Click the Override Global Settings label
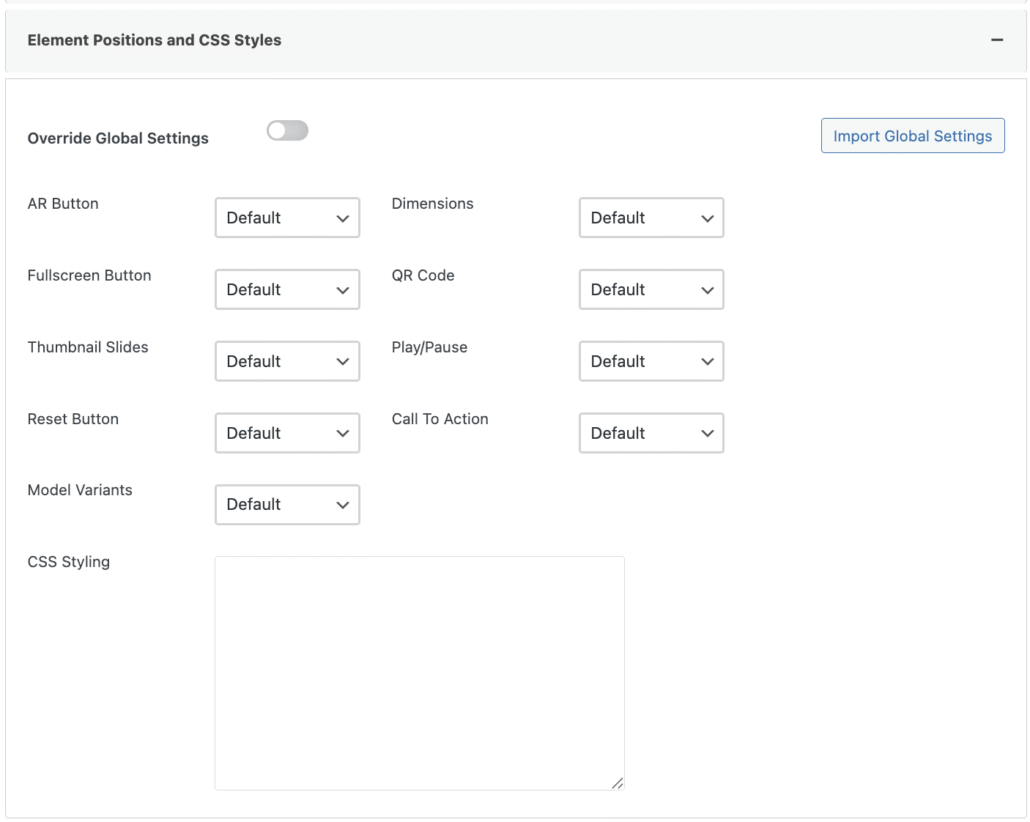Image resolution: width=1030 pixels, height=822 pixels. click(118, 139)
